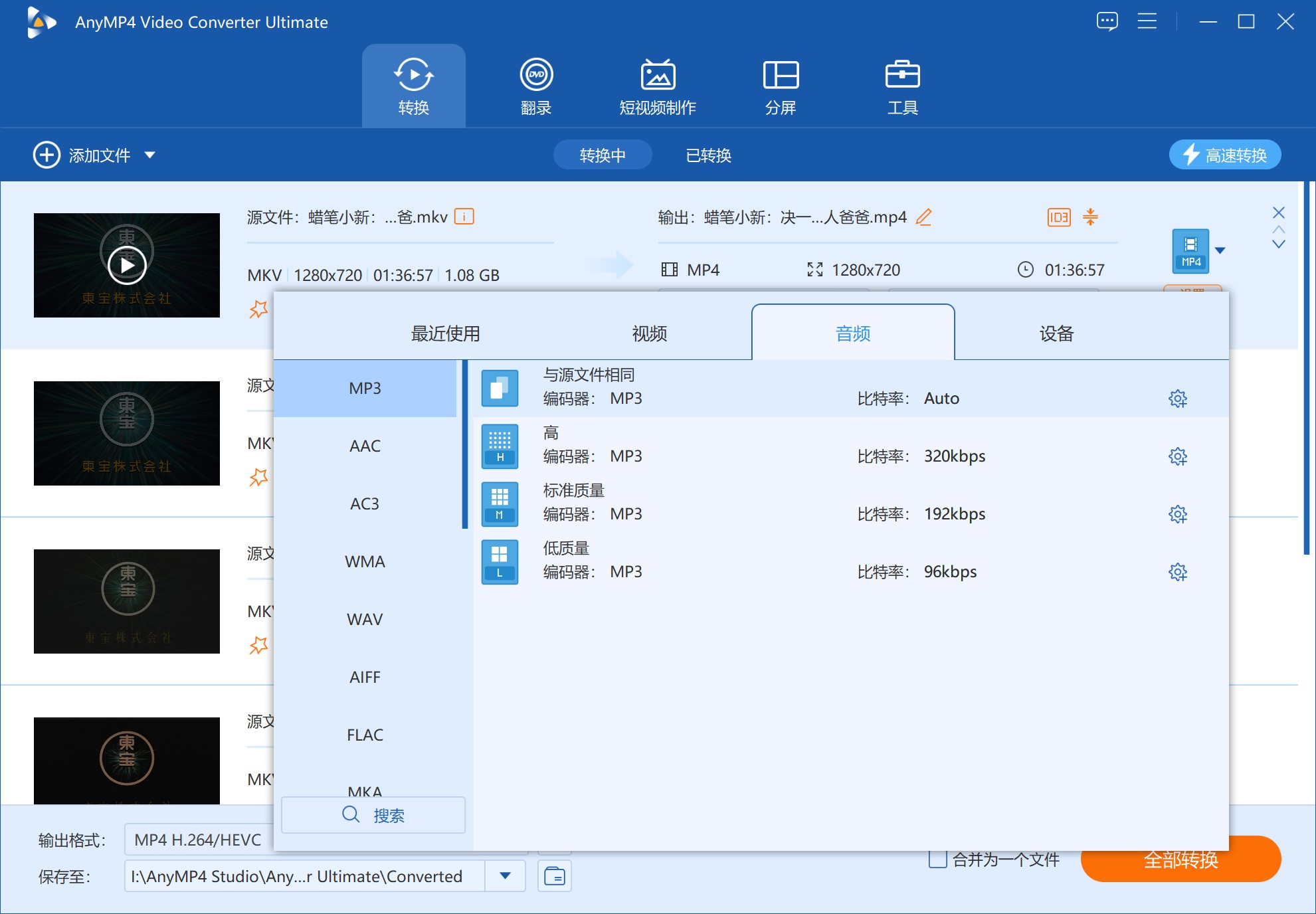Image resolution: width=1316 pixels, height=914 pixels.
Task: Click the convert all (全部转换) button
Action: click(x=1180, y=859)
